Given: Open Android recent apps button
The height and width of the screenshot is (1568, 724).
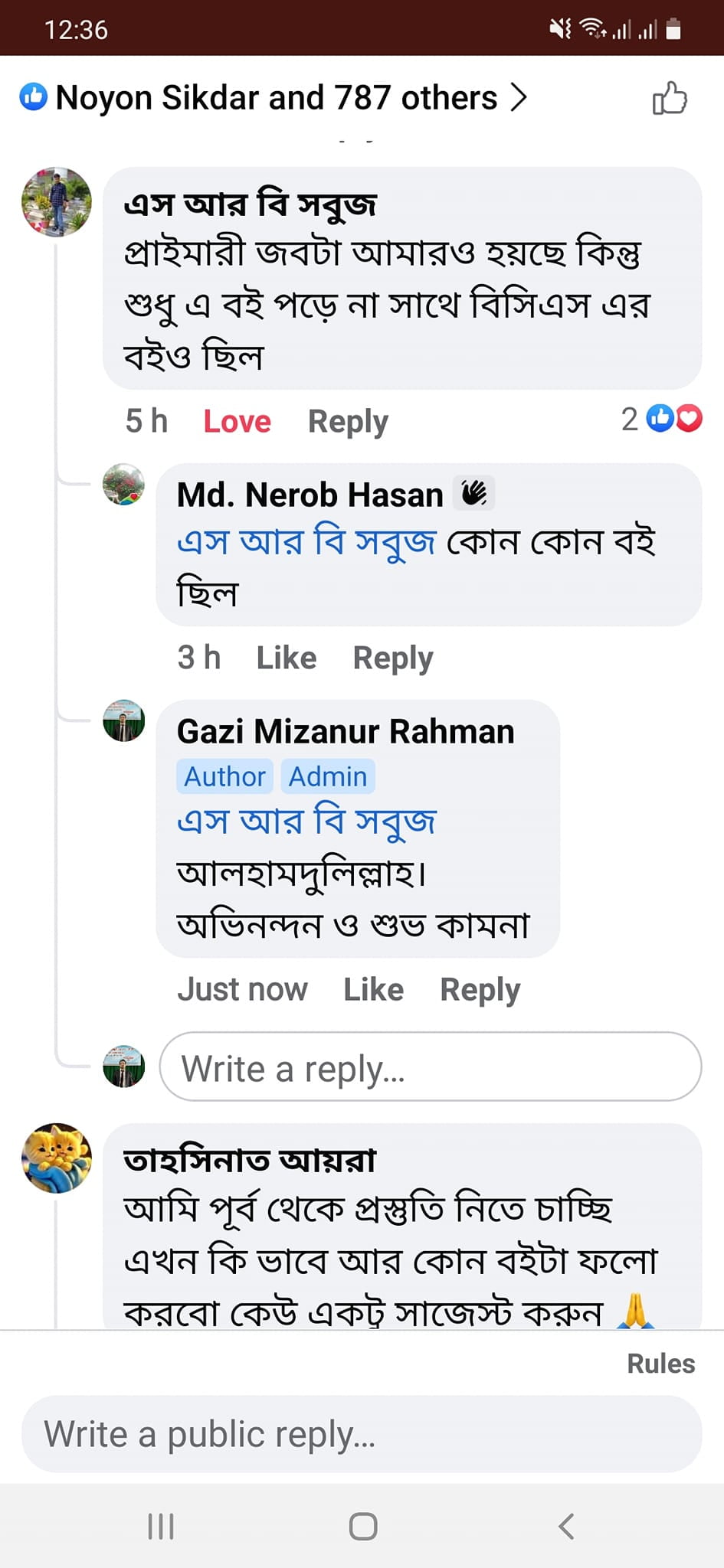Looking at the screenshot, I should pyautogui.click(x=161, y=1526).
